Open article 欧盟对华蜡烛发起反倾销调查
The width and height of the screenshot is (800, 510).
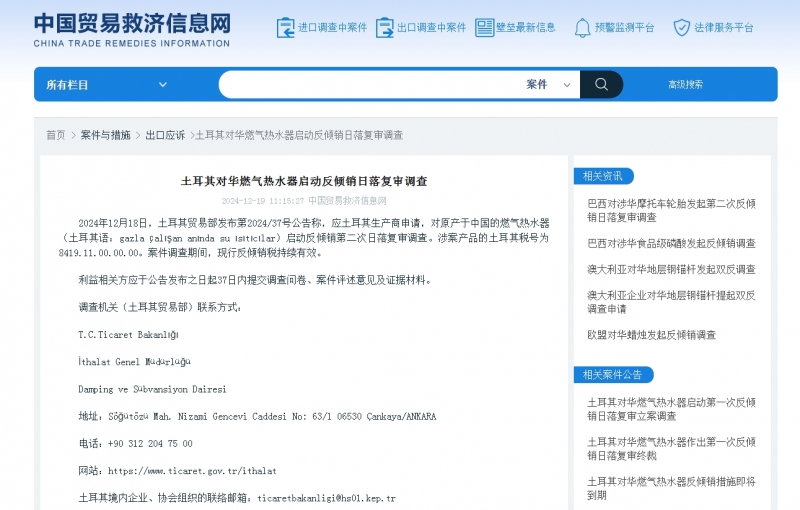[x=651, y=335]
